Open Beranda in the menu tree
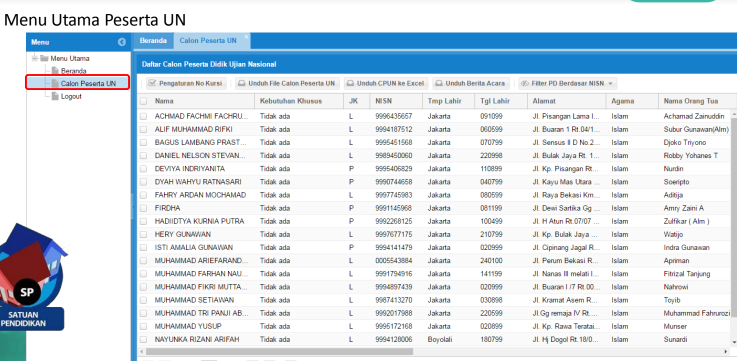The width and height of the screenshot is (737, 361). pyautogui.click(x=73, y=71)
